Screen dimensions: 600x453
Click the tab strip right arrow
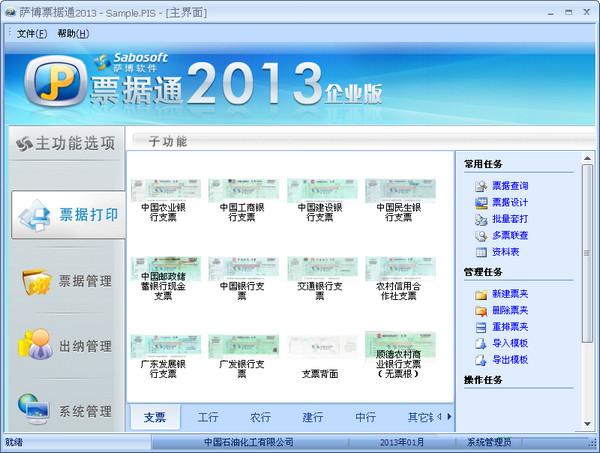click(449, 416)
